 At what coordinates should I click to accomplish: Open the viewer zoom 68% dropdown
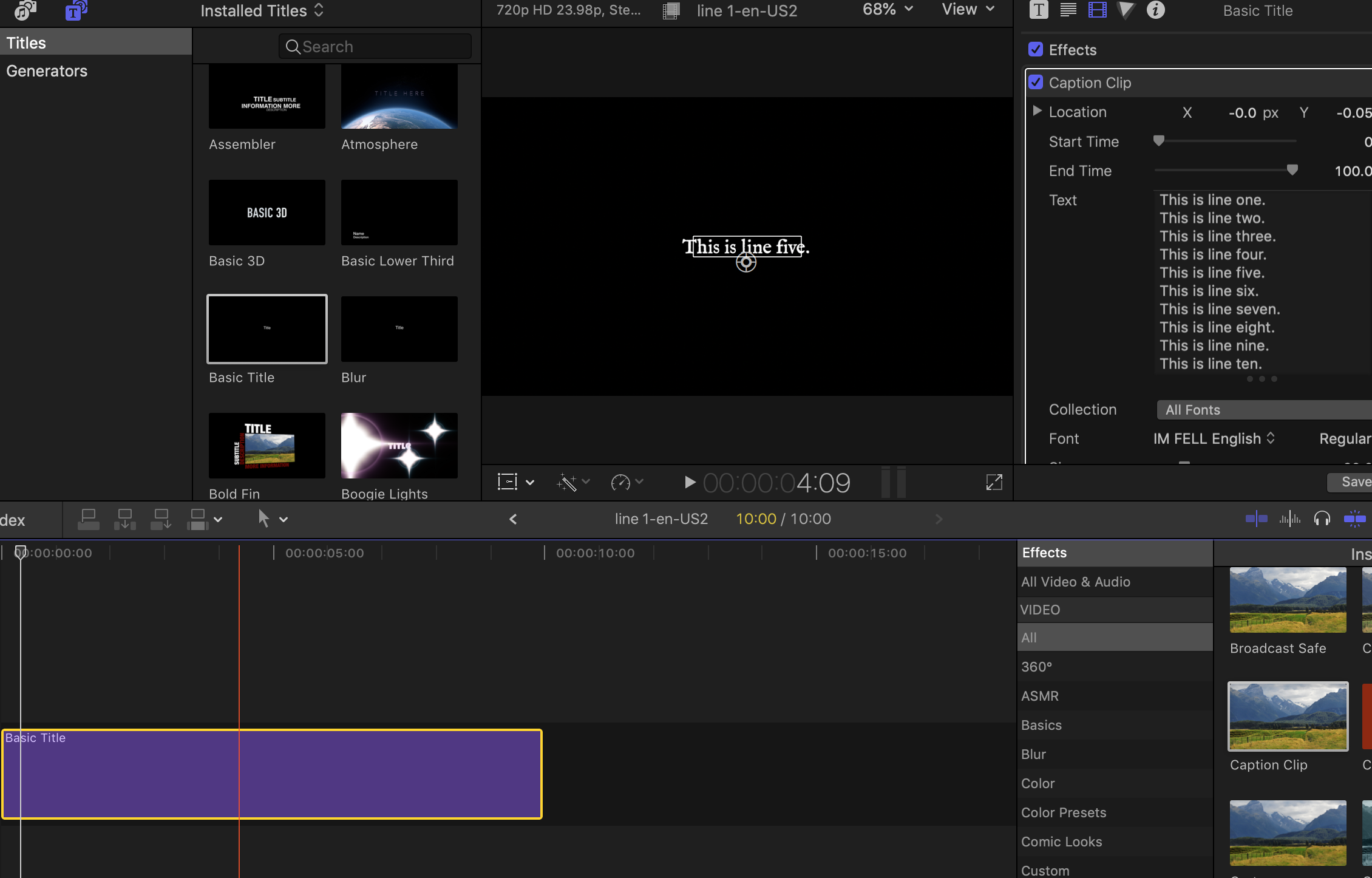click(x=888, y=10)
